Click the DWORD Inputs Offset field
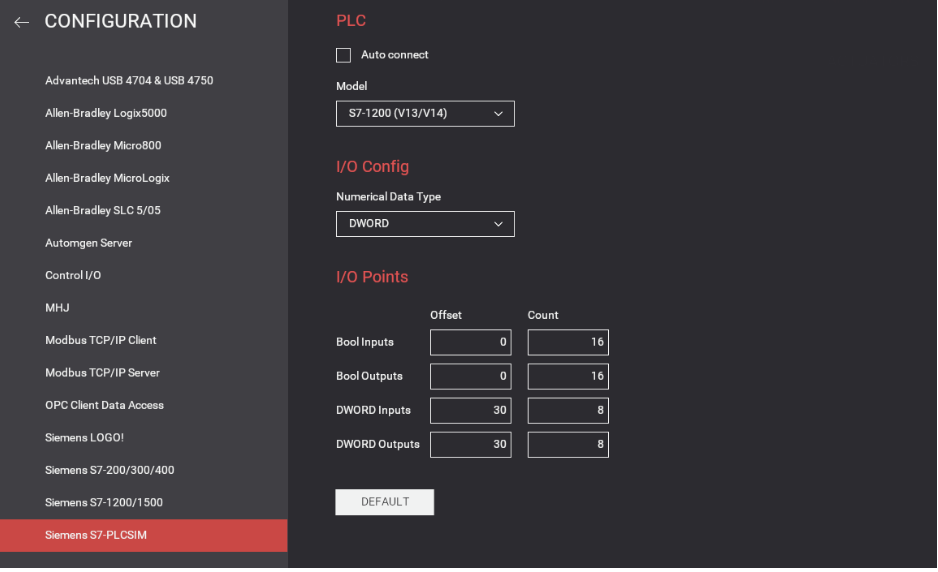This screenshot has width=938, height=572. click(471, 410)
